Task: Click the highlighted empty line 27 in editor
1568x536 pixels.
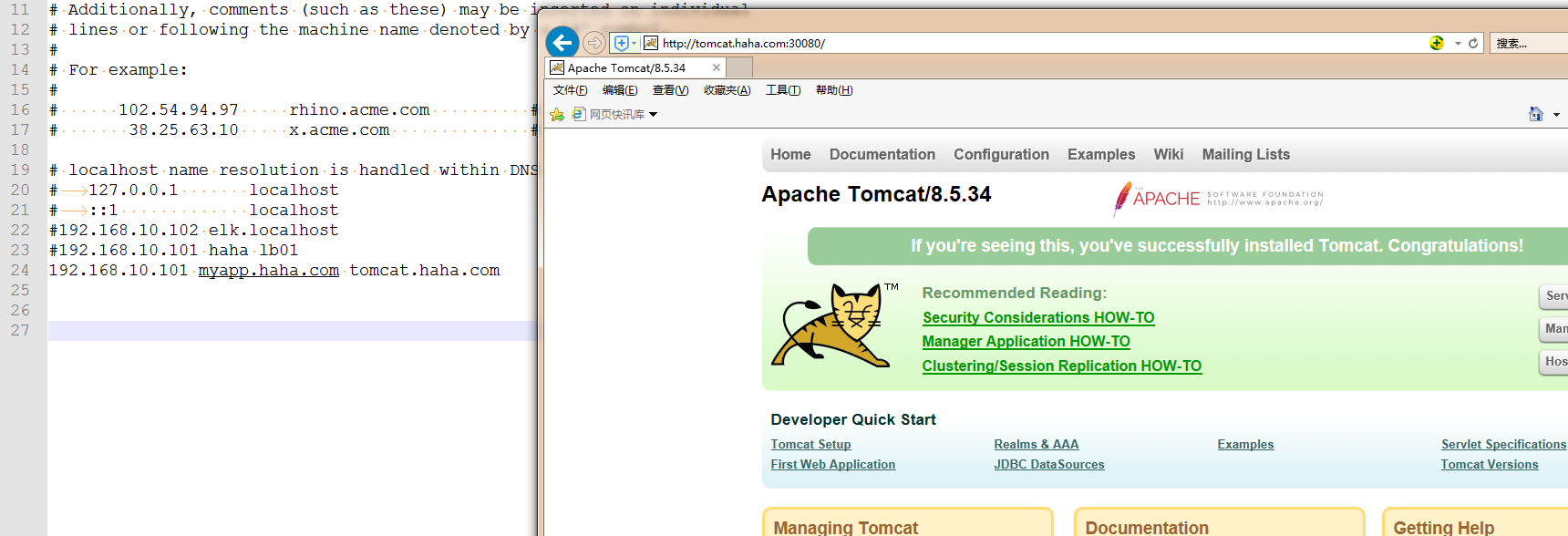Action: coord(292,330)
